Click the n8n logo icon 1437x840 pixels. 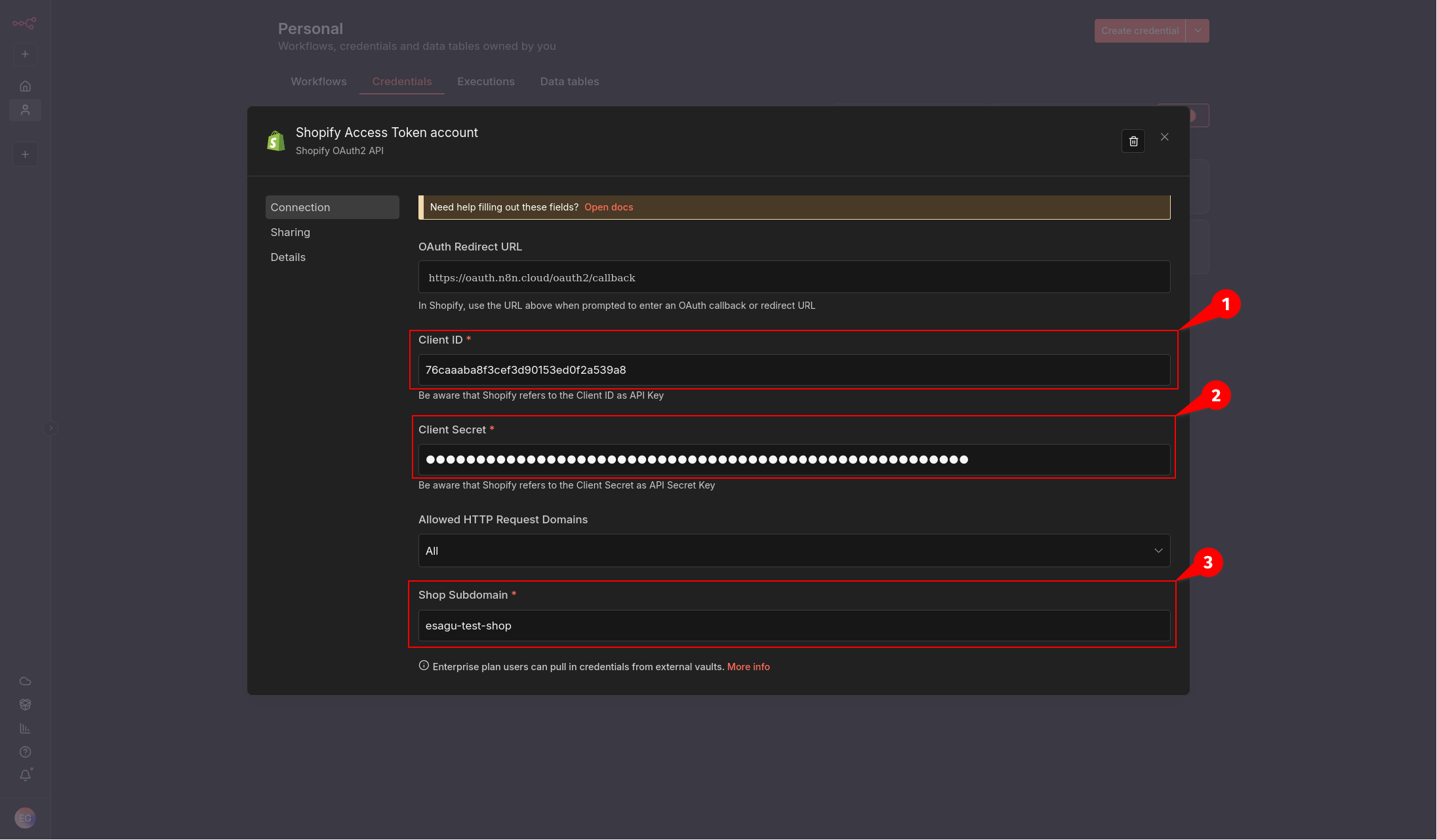coord(24,24)
